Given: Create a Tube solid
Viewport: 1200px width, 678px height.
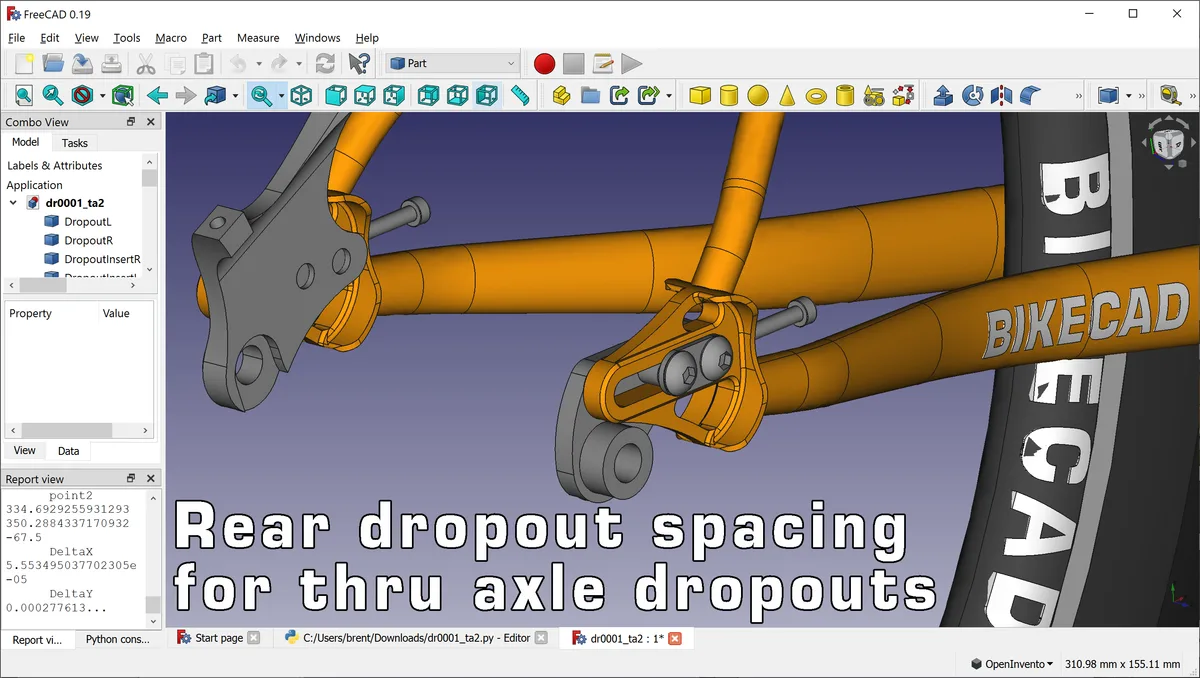Looking at the screenshot, I should (845, 96).
